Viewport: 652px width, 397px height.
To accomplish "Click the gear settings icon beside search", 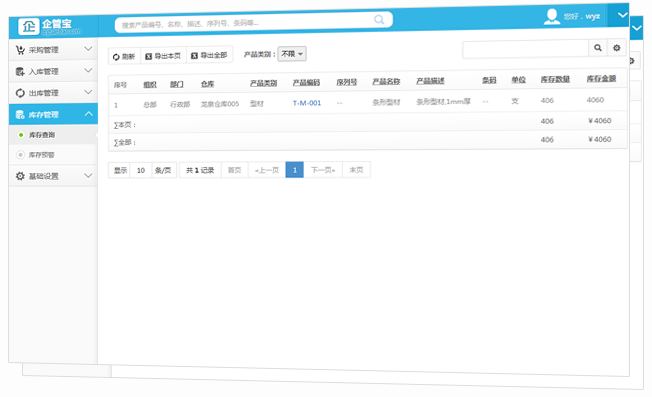I will [617, 48].
